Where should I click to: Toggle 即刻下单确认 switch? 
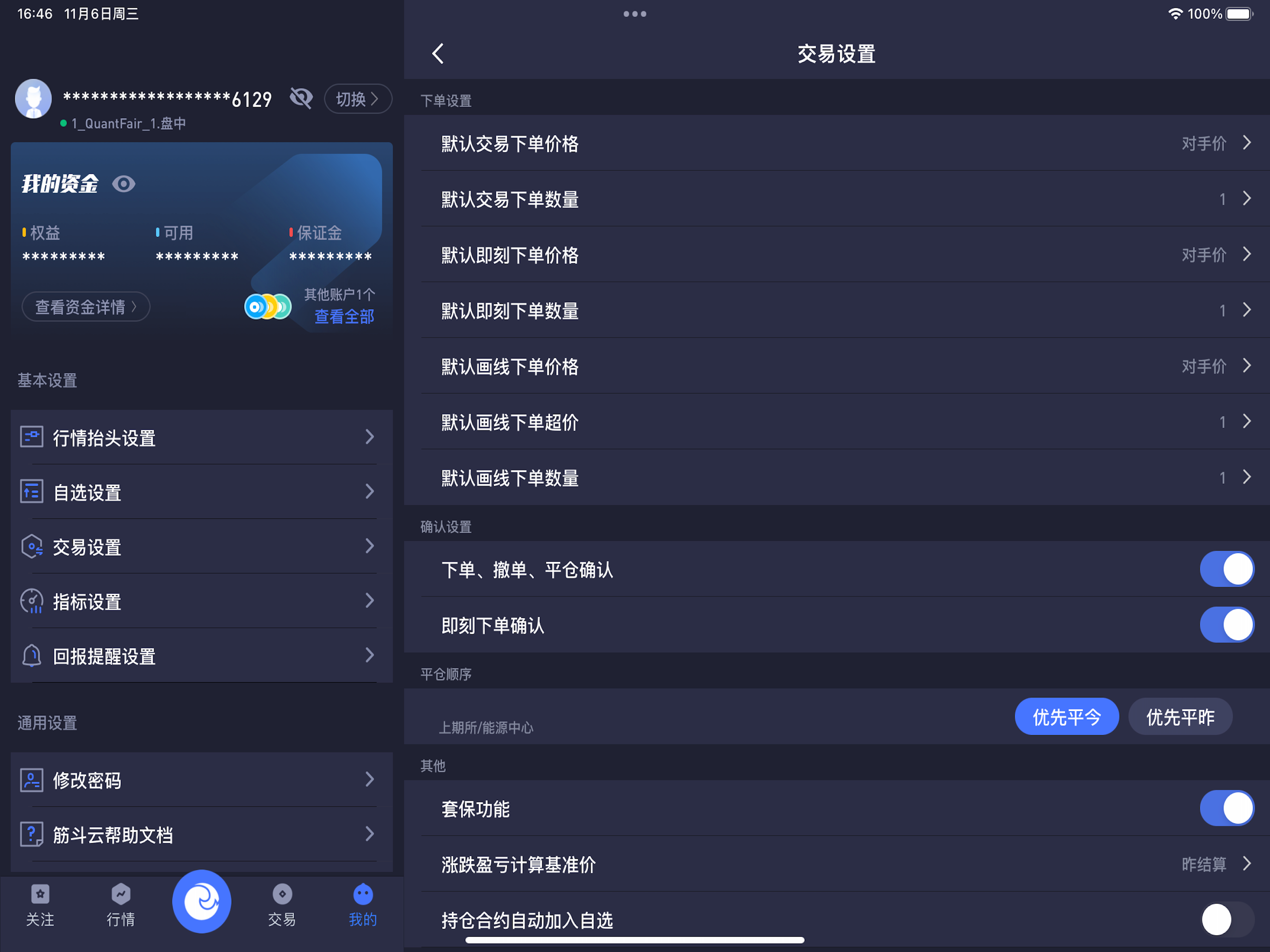tap(1227, 625)
